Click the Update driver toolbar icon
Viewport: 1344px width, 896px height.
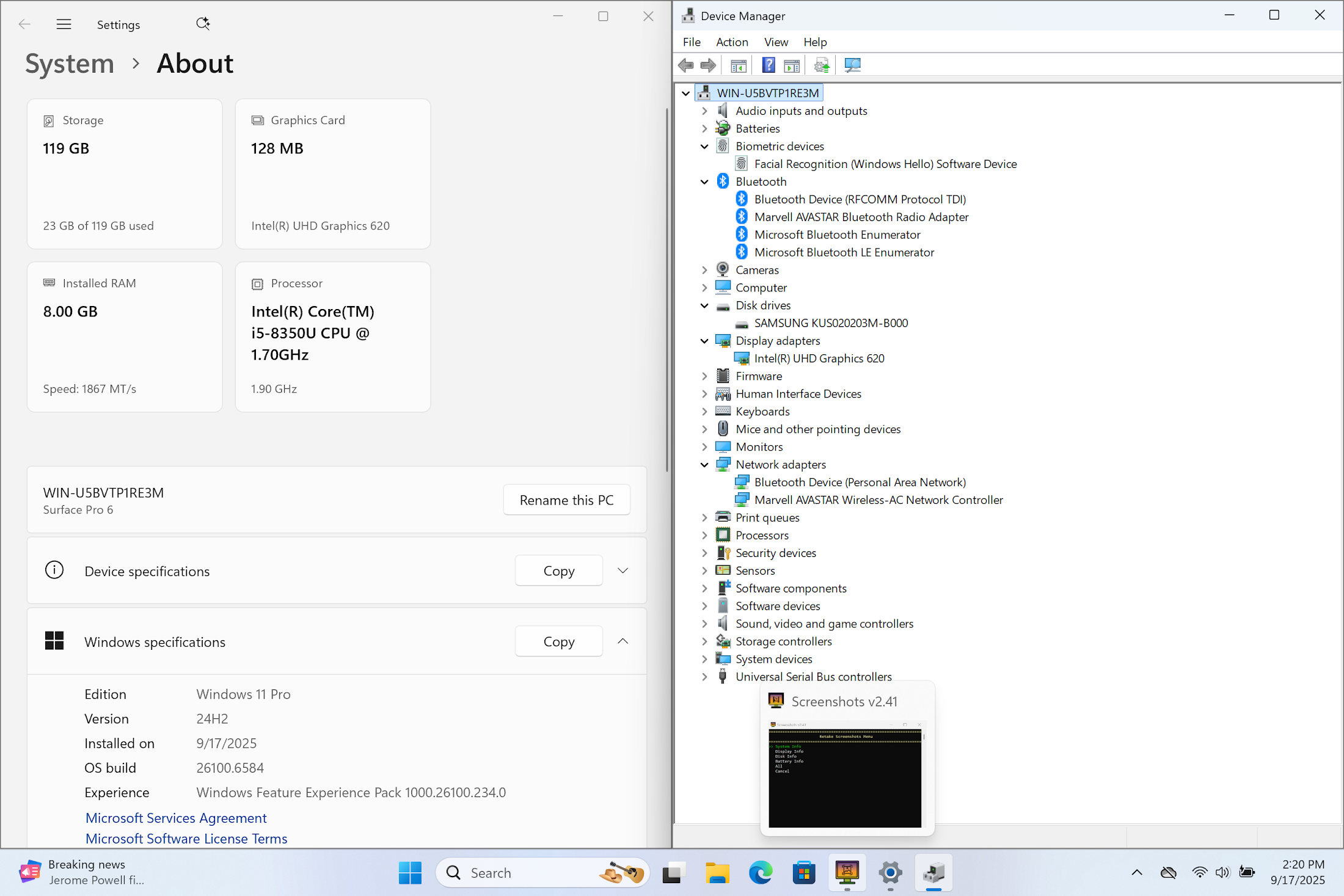pyautogui.click(x=822, y=65)
